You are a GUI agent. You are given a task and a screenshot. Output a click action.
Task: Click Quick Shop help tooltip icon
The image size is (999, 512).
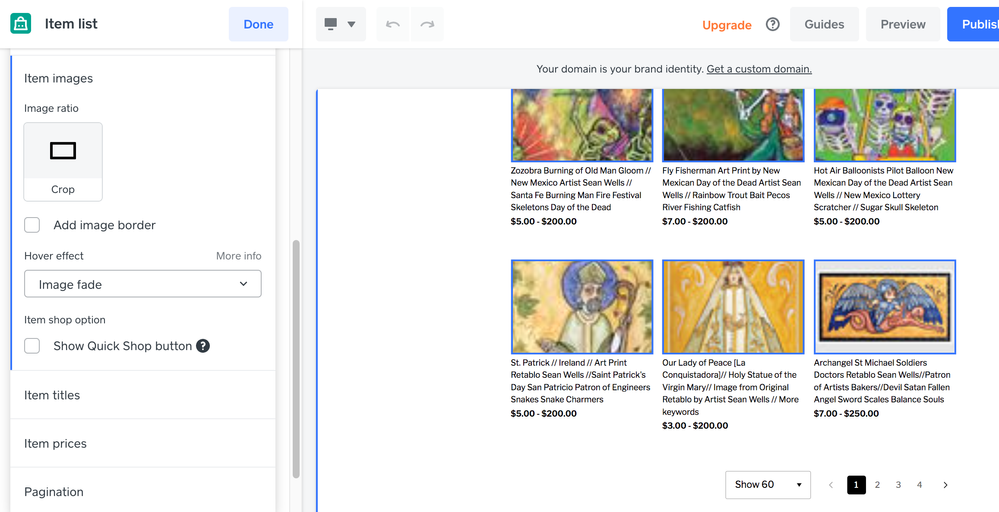pos(203,346)
